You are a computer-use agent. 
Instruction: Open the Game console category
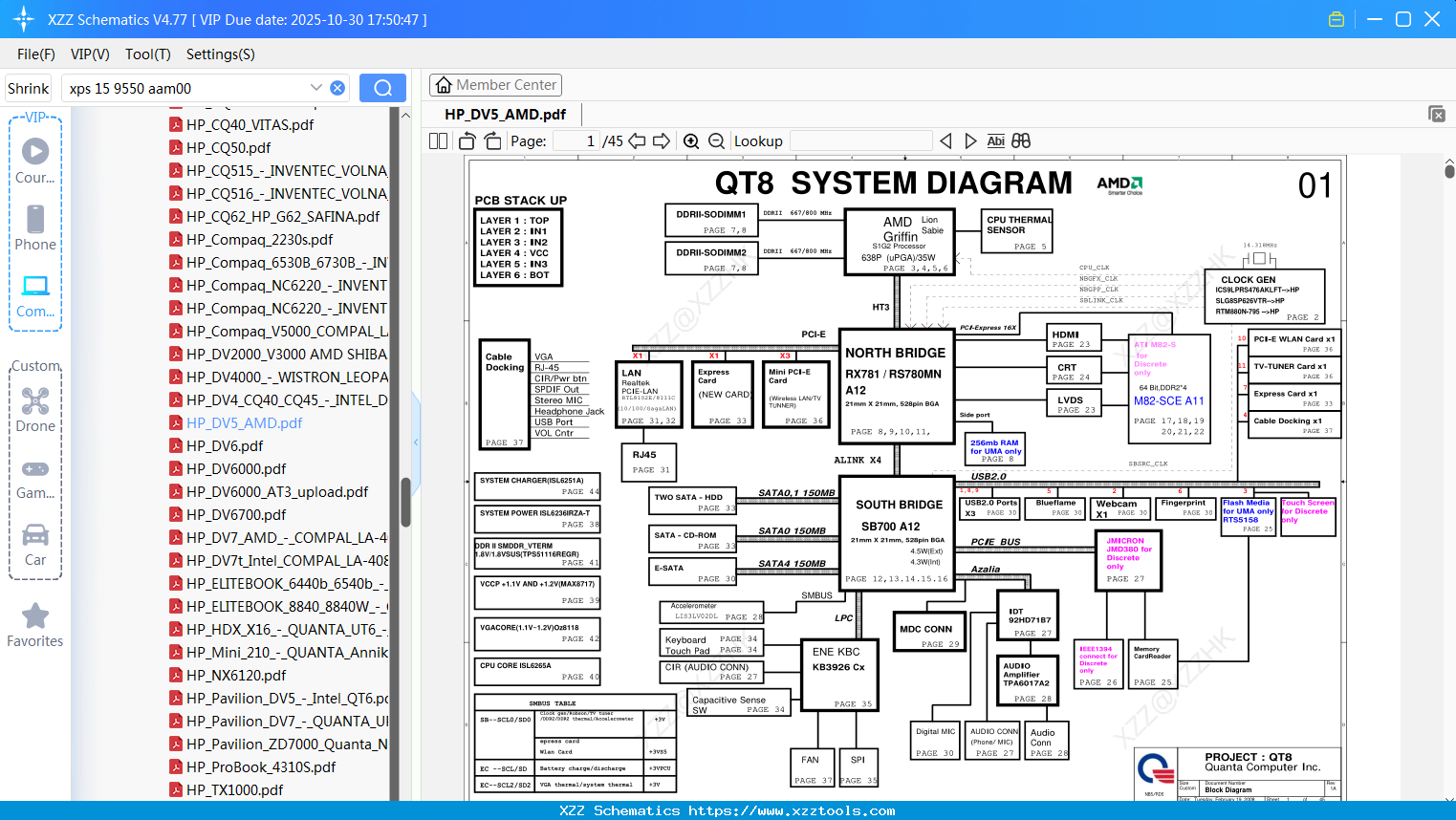point(35,478)
